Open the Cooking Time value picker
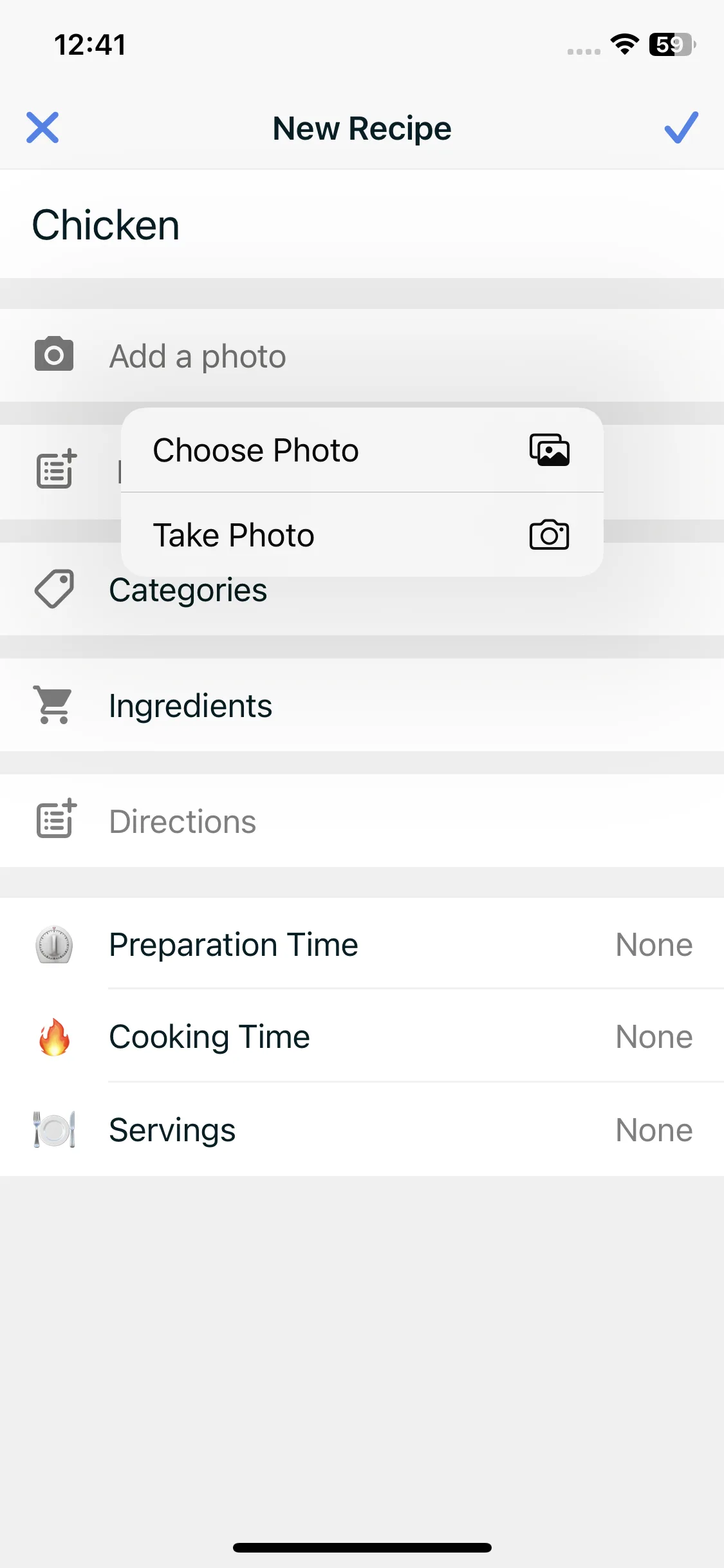The image size is (724, 1568). [x=653, y=1037]
